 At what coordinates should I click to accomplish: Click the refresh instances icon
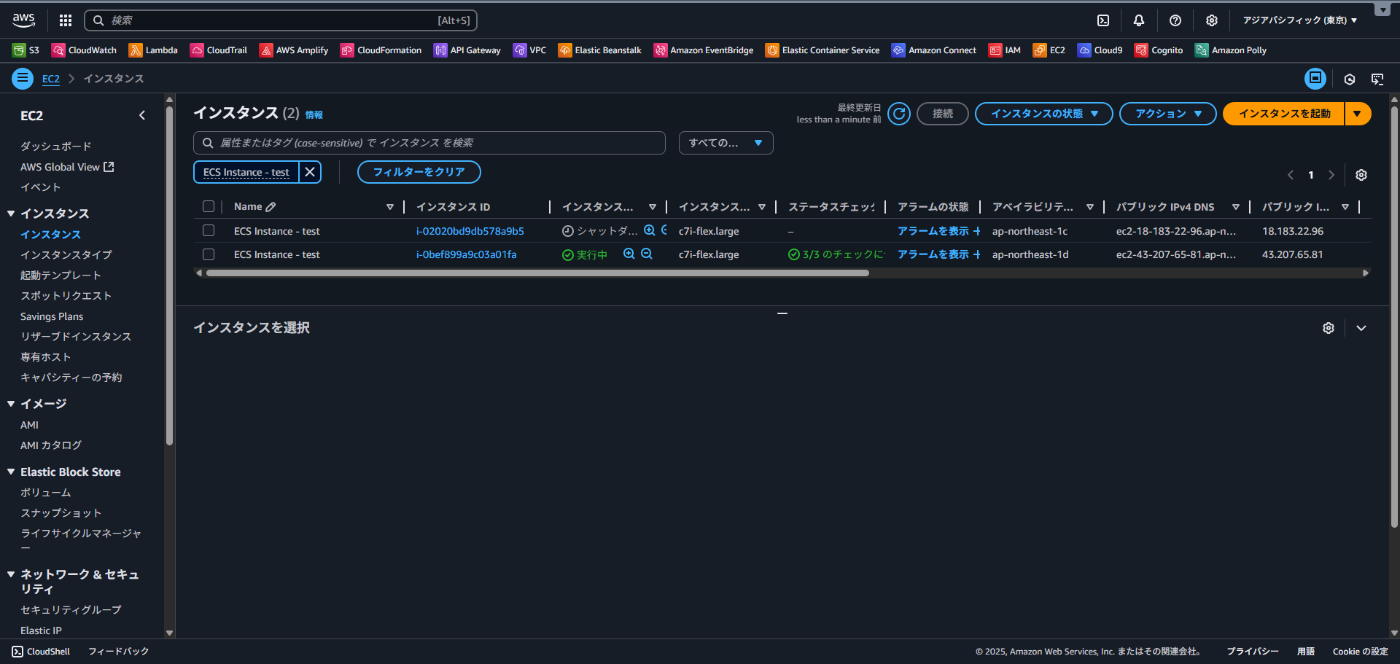[899, 114]
